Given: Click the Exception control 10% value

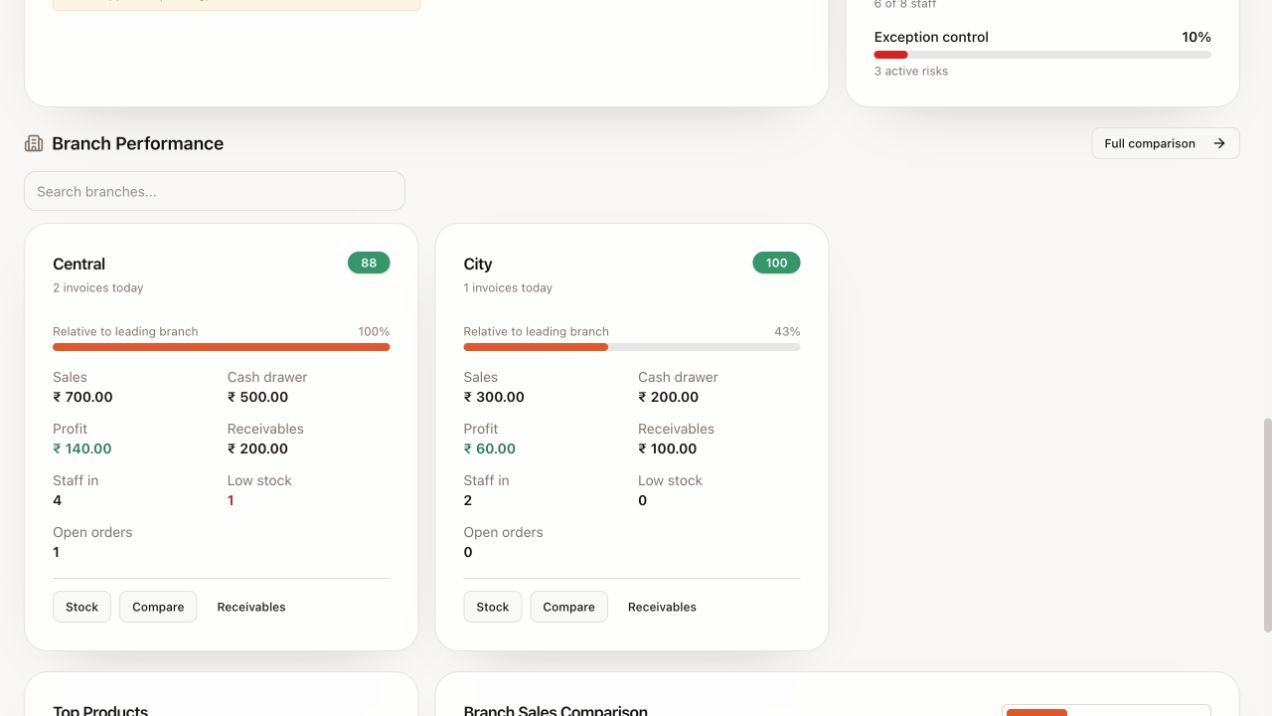Looking at the screenshot, I should (1196, 37).
